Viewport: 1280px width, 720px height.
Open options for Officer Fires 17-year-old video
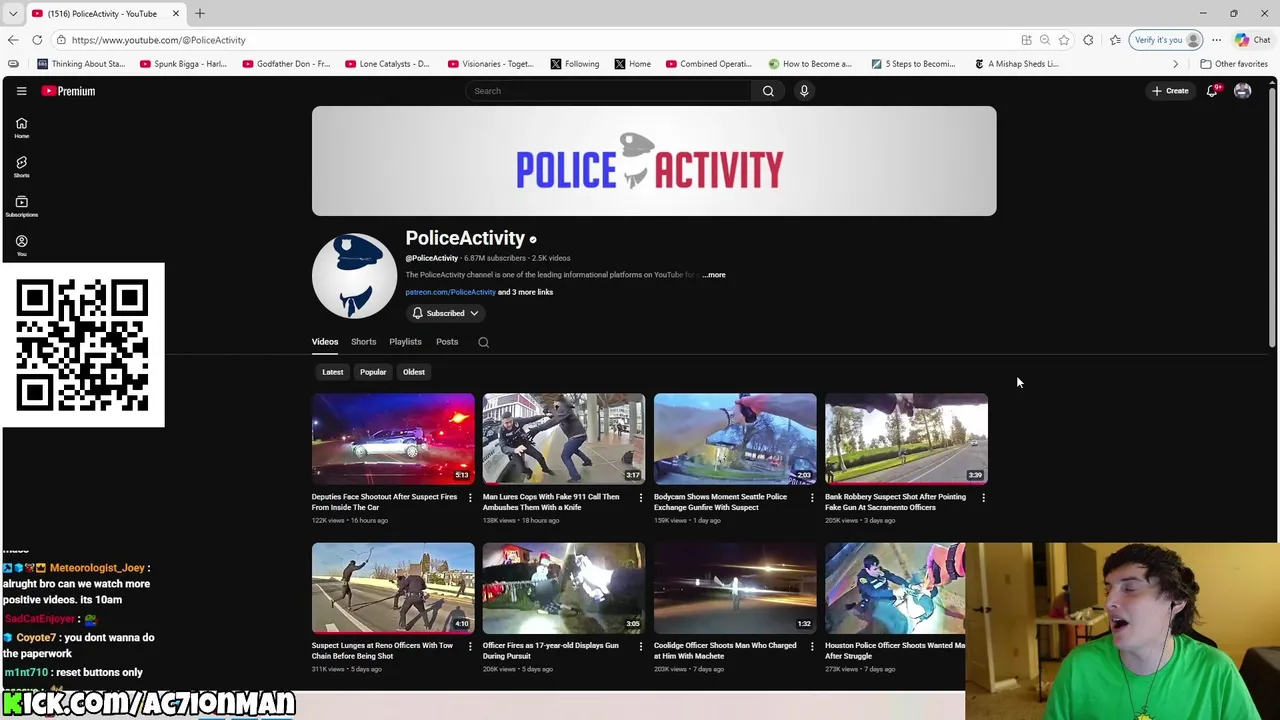[x=641, y=646]
